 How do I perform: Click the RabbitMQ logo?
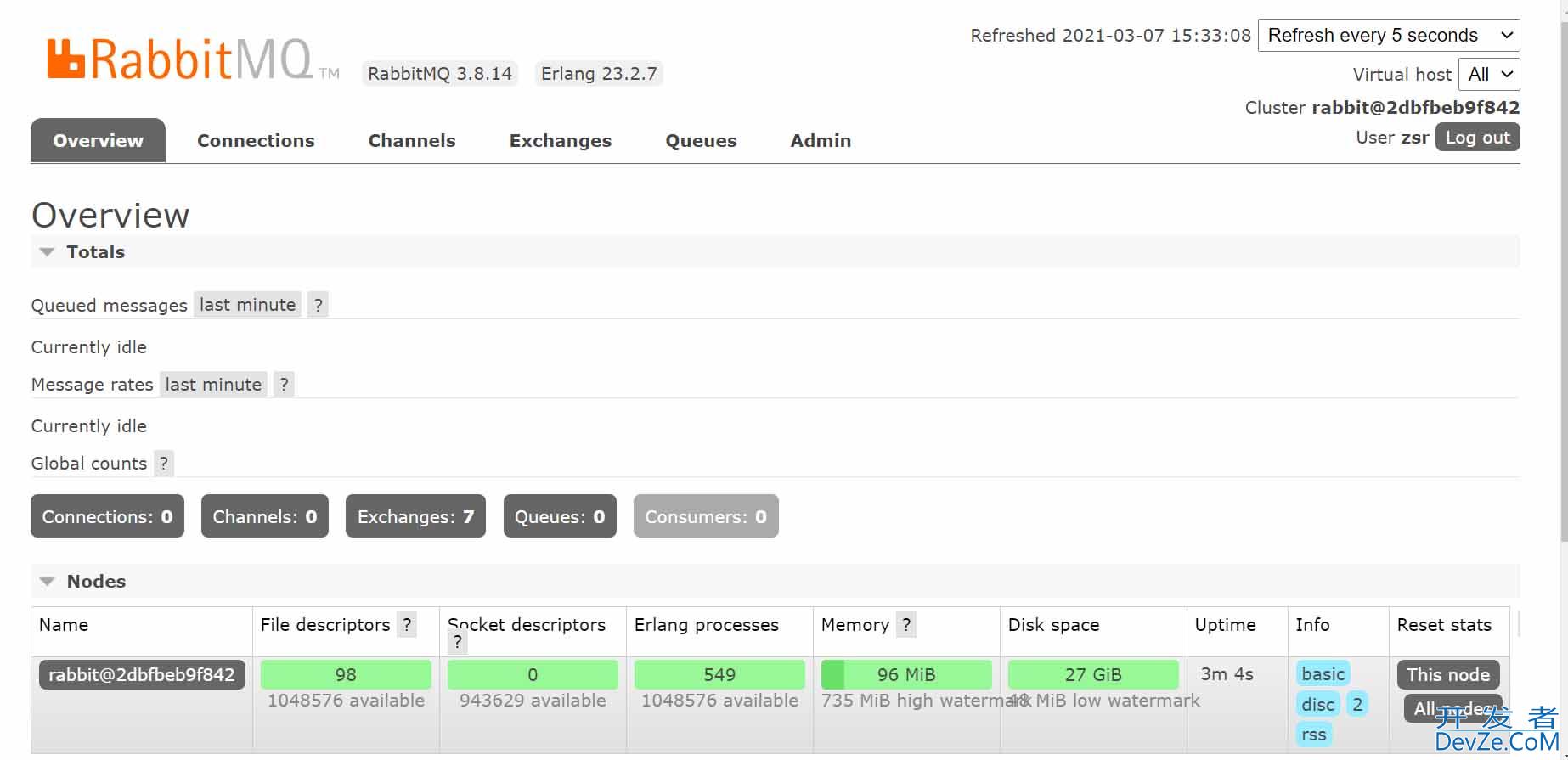click(193, 59)
